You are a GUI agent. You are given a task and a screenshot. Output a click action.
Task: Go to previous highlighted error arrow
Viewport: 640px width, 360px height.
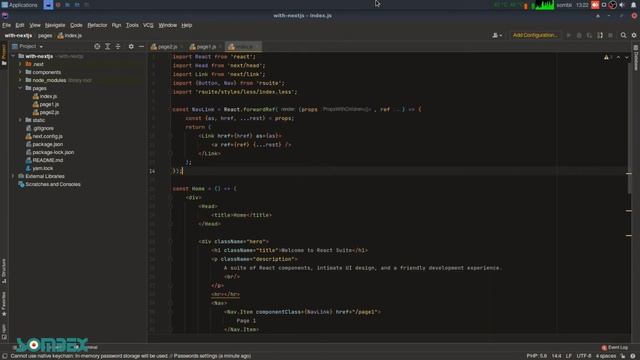pyautogui.click(x=618, y=57)
